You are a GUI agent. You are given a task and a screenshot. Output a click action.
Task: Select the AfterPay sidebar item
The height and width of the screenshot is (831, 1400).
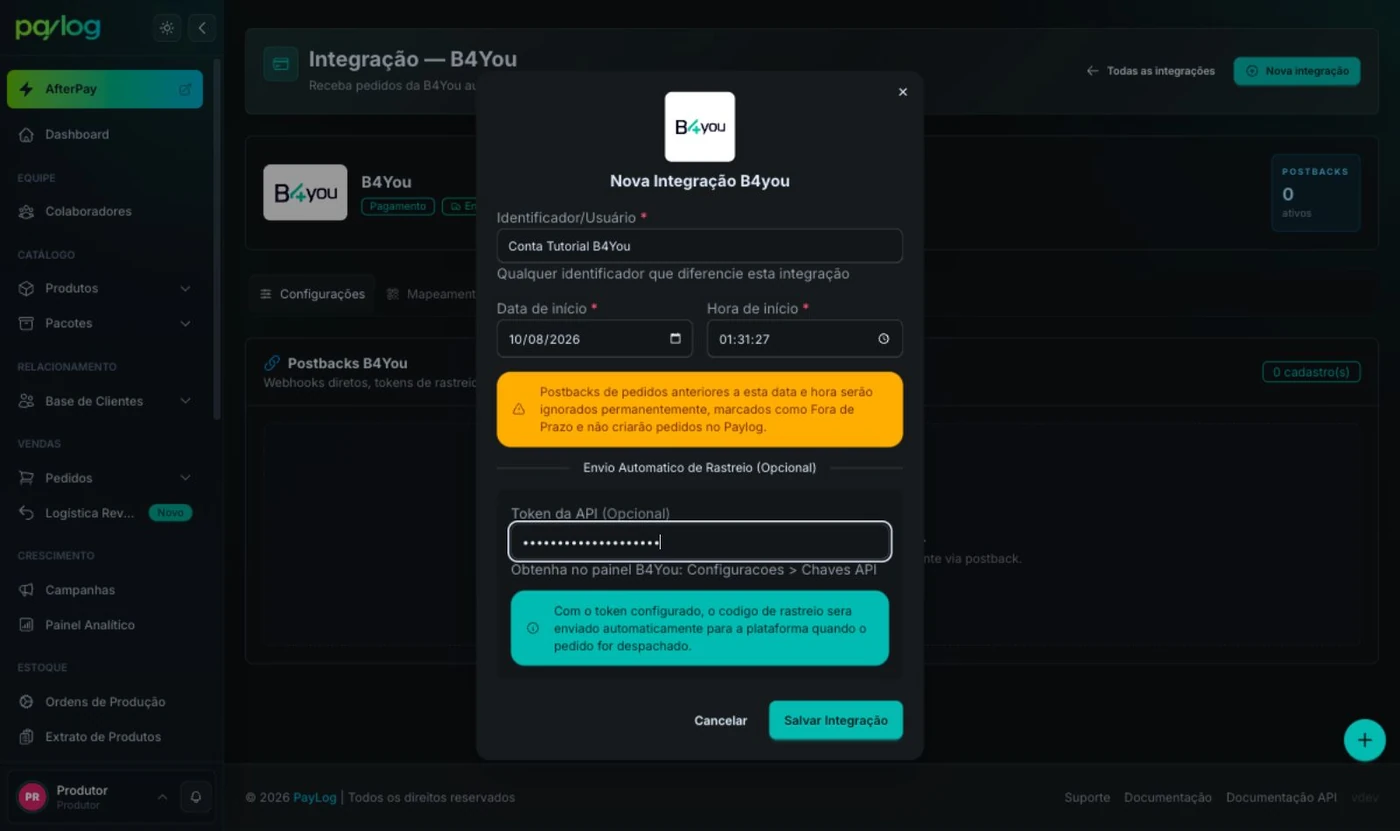pyautogui.click(x=105, y=89)
